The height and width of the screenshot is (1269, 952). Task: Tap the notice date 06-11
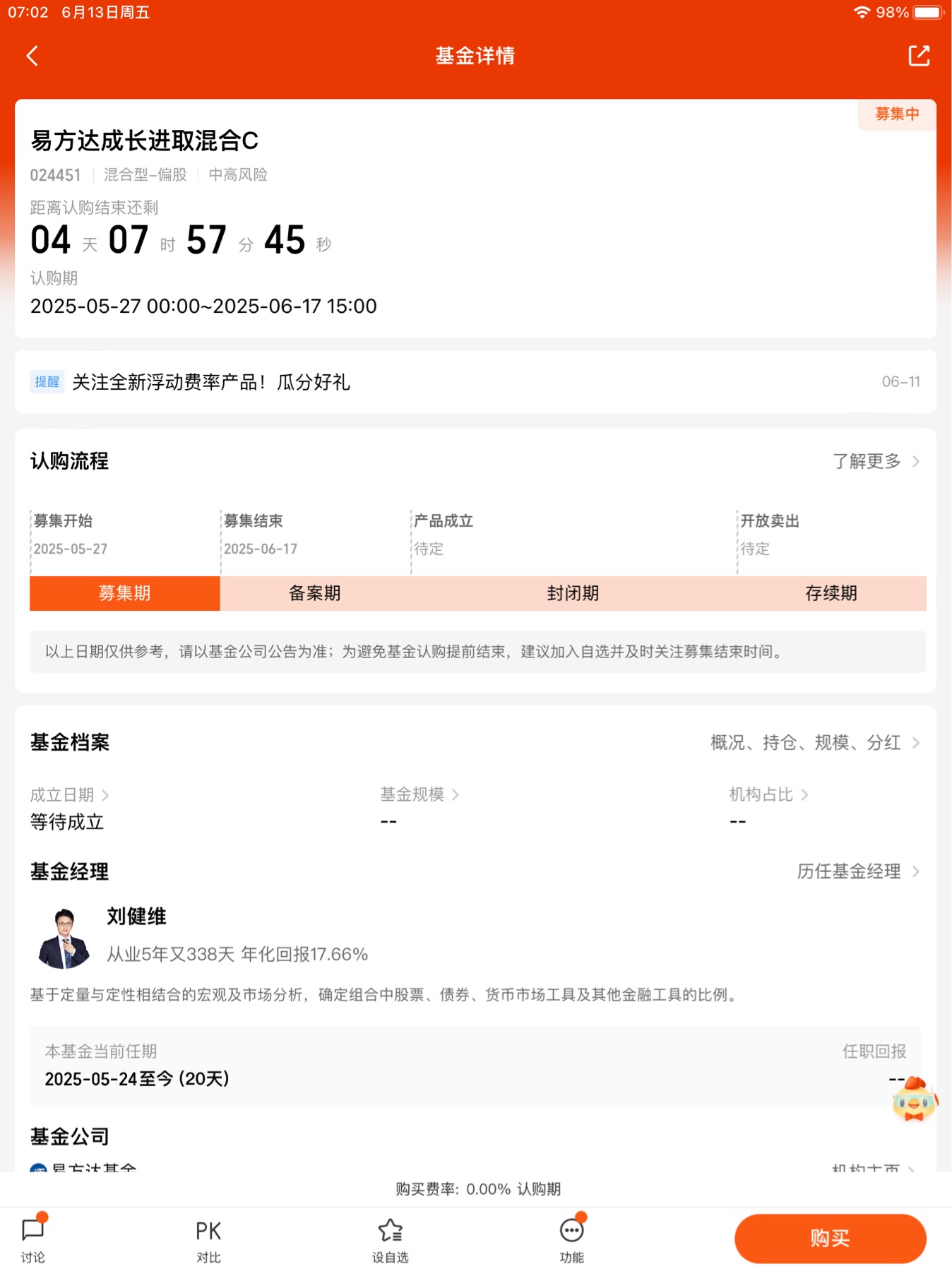901,381
